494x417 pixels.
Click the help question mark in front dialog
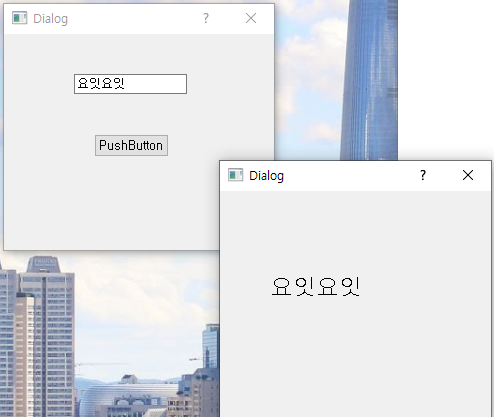pos(423,175)
